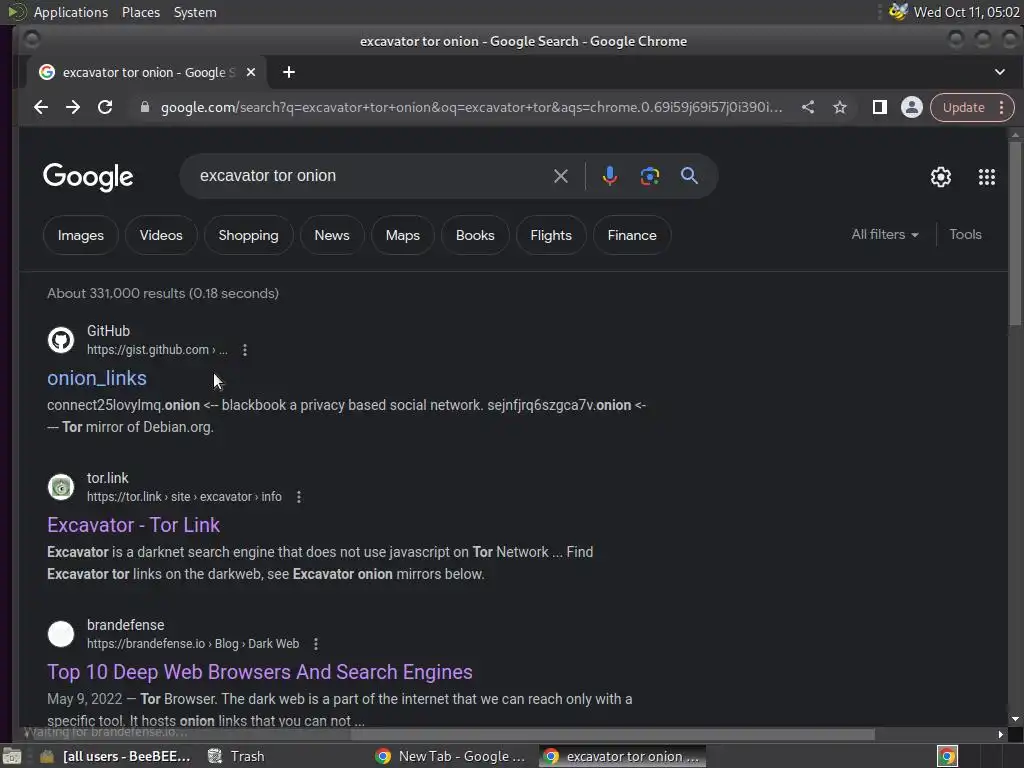Image resolution: width=1024 pixels, height=768 pixels.
Task: Go forward using the browser arrow
Action: click(x=72, y=107)
